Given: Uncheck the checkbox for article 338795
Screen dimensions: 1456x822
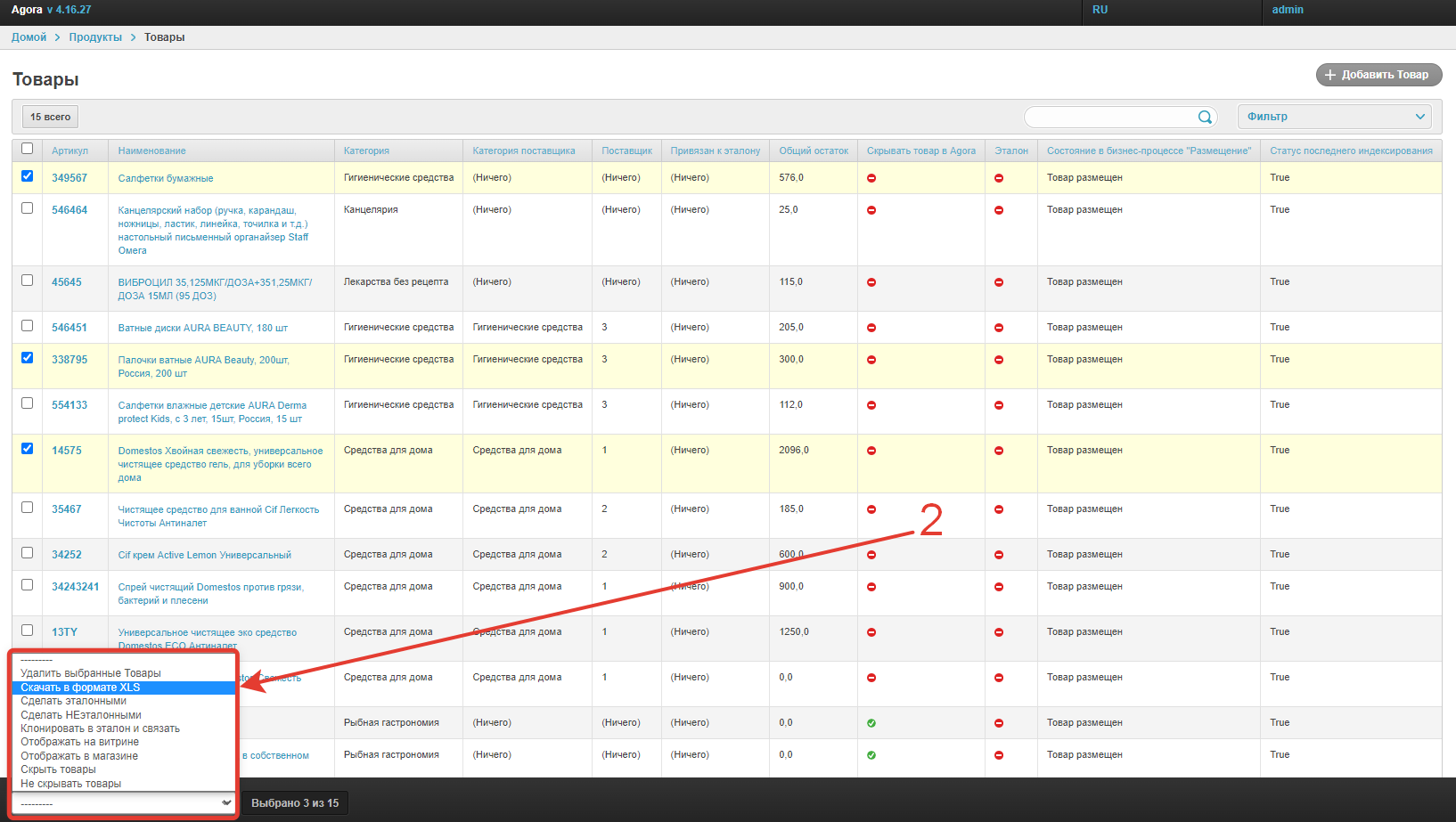Looking at the screenshot, I should pyautogui.click(x=27, y=358).
